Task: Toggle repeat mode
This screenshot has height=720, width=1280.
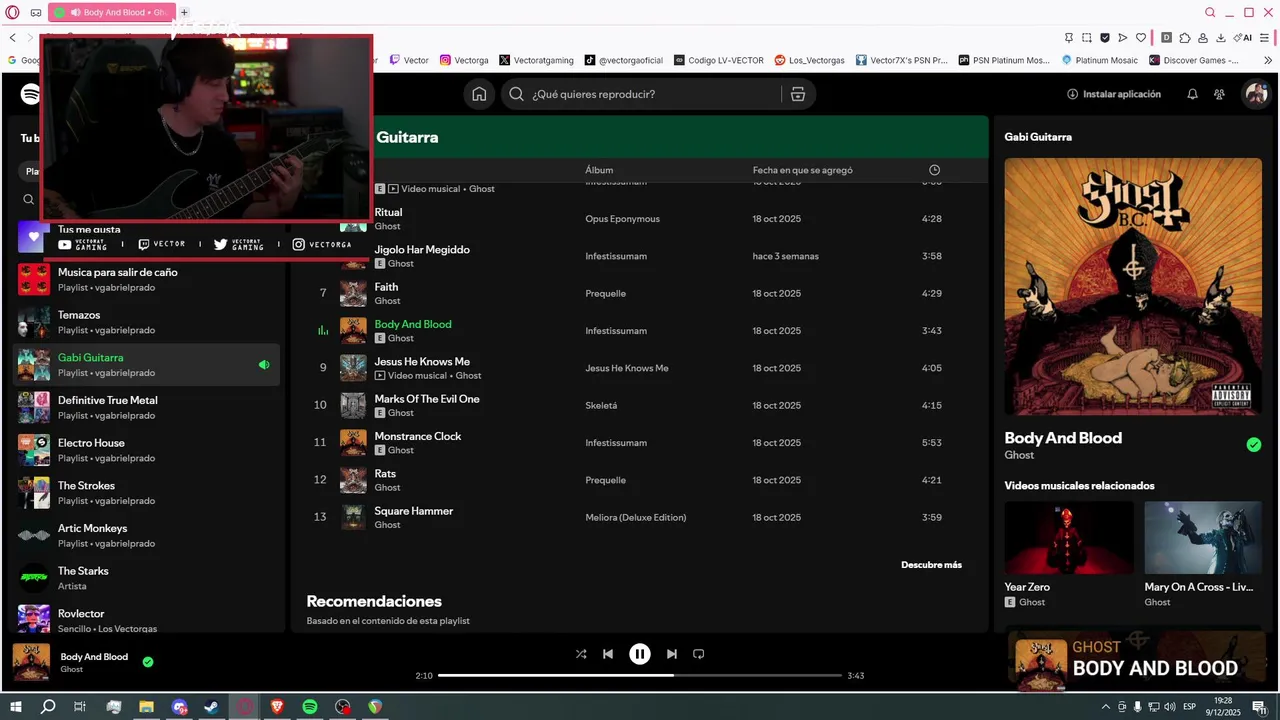Action: tap(698, 654)
